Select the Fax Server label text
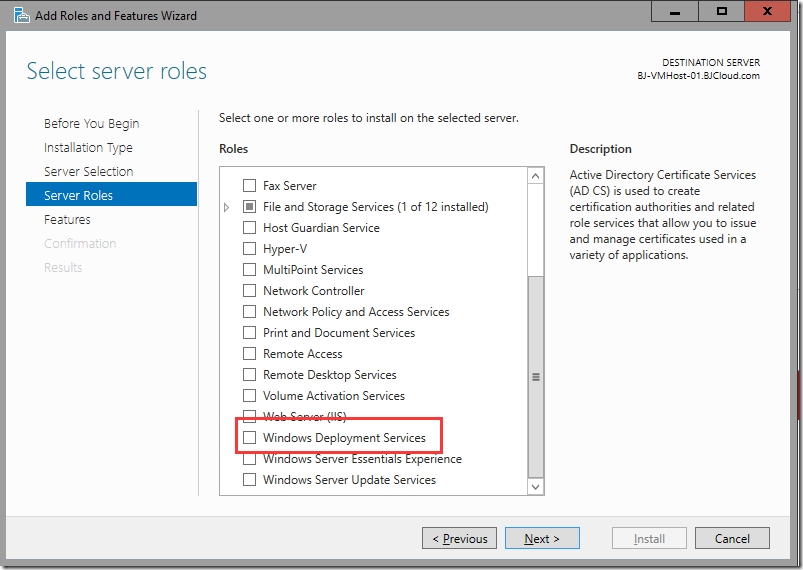The height and width of the screenshot is (570, 803). coord(290,185)
